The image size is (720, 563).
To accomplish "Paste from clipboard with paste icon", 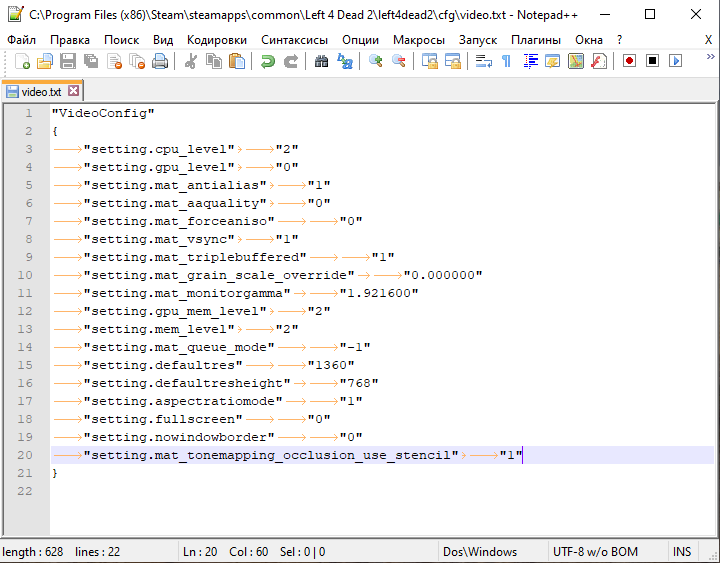I will (236, 61).
